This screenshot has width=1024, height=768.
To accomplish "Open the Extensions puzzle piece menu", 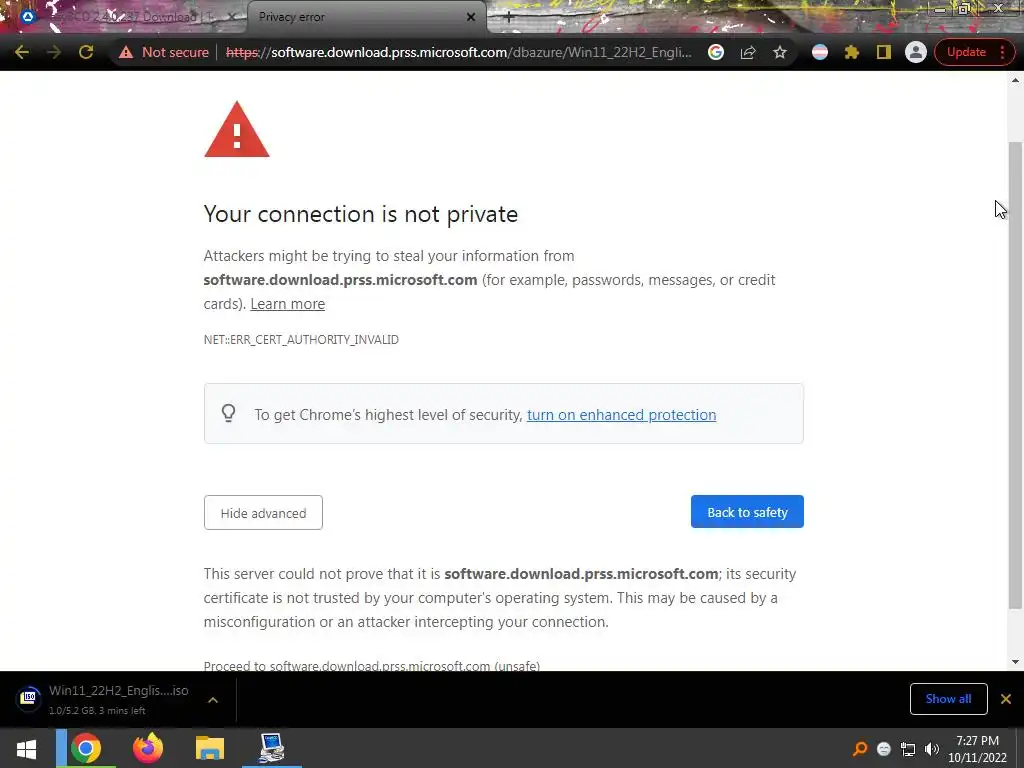I will coord(852,52).
